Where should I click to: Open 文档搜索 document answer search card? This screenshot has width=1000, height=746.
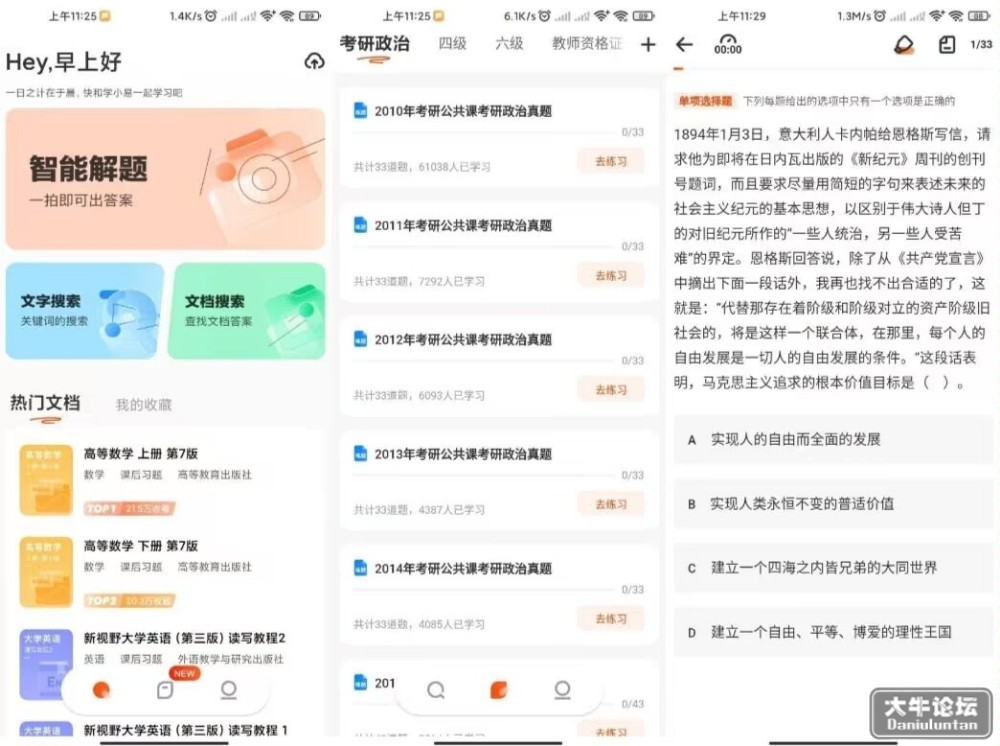tap(247, 311)
